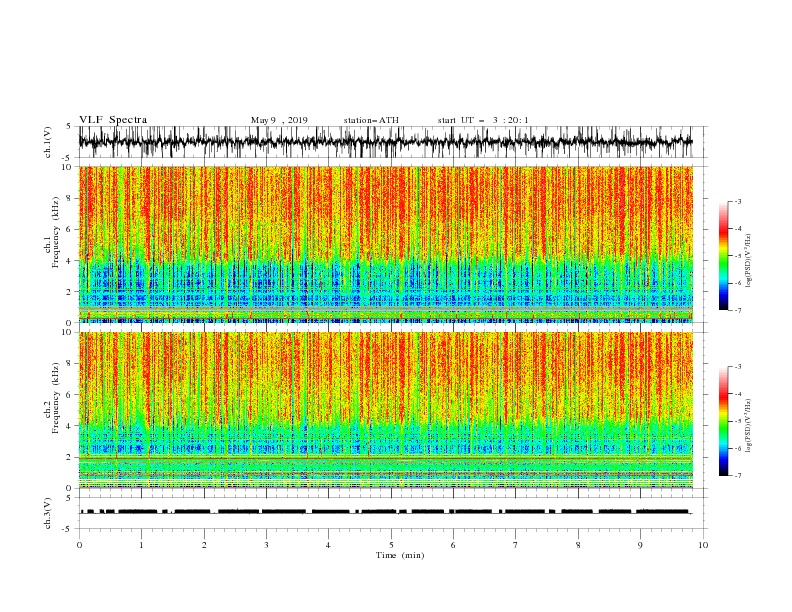Select the "start UT = 3 :20: 1" text
The image size is (792, 612).
point(483,120)
